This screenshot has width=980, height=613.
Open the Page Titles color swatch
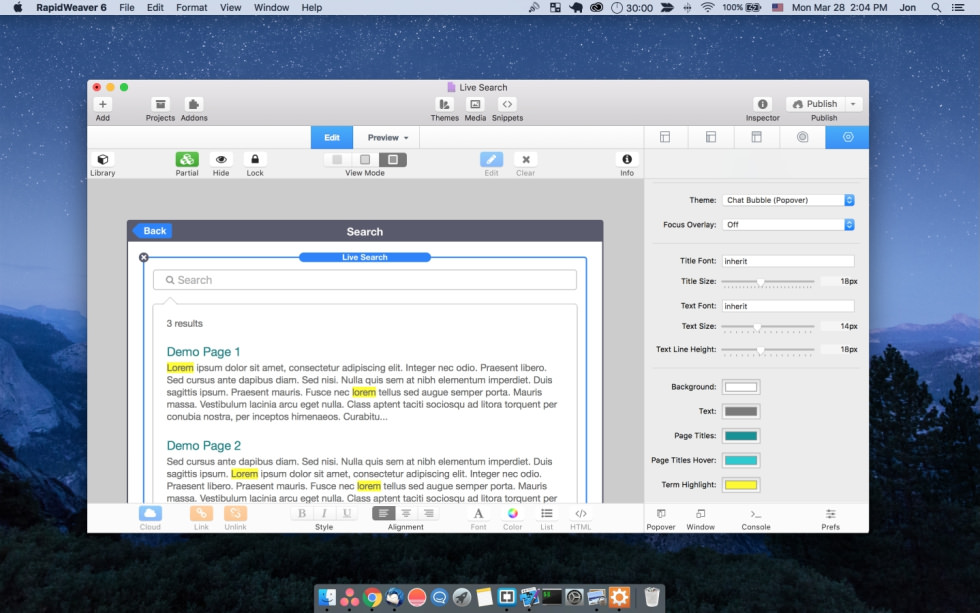point(741,436)
